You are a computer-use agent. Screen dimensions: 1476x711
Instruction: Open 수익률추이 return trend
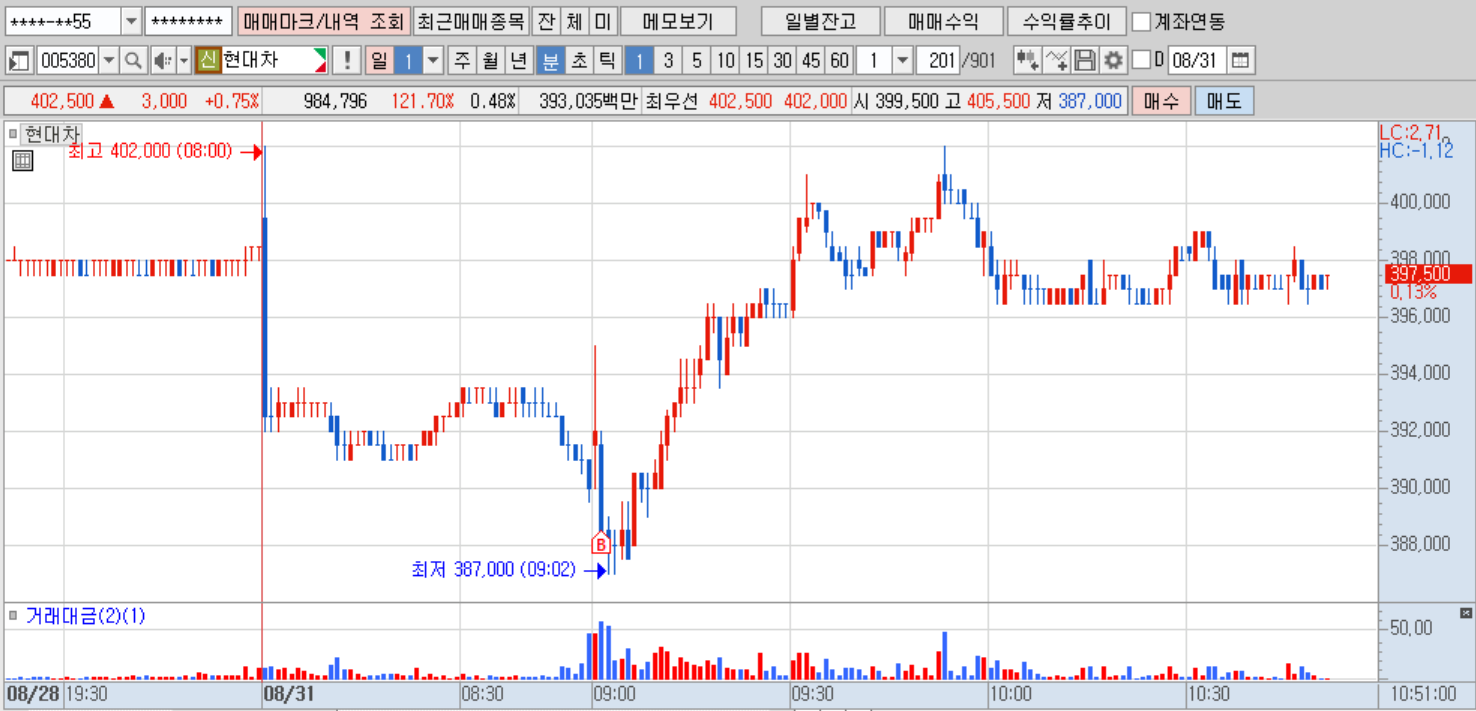(1066, 21)
